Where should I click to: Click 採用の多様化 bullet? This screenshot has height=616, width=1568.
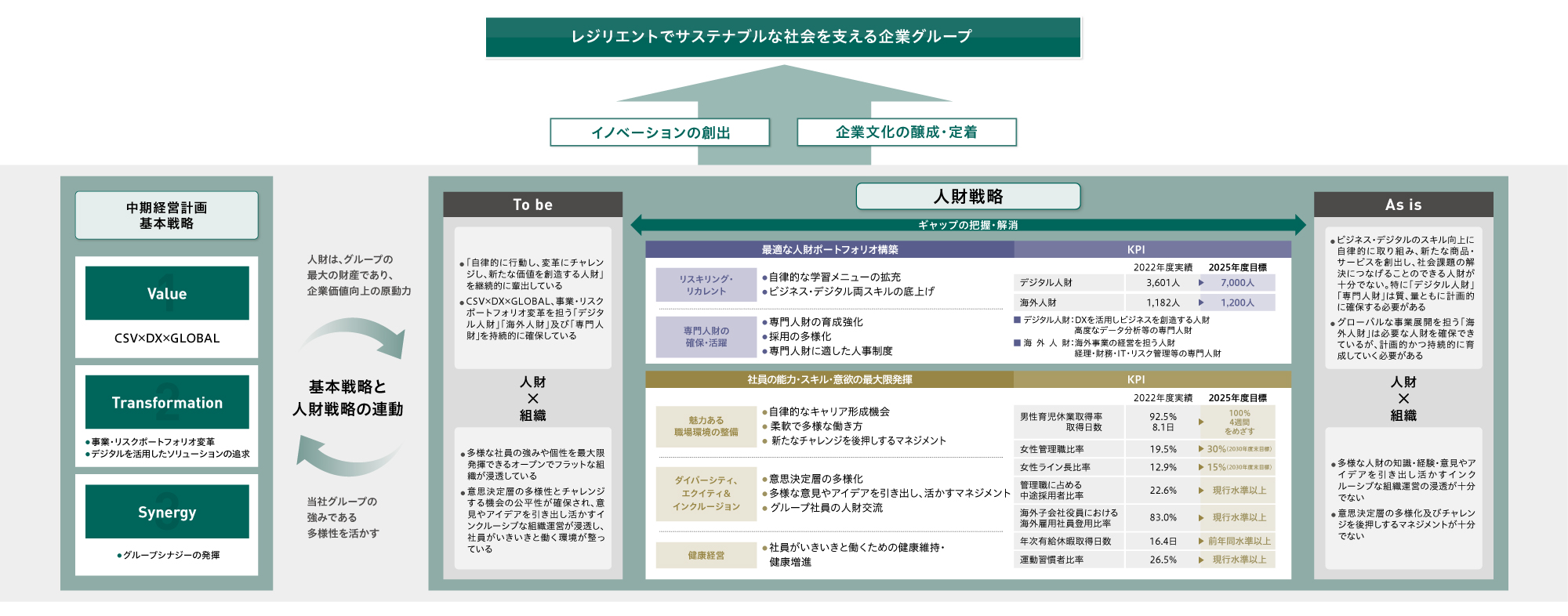[796, 336]
